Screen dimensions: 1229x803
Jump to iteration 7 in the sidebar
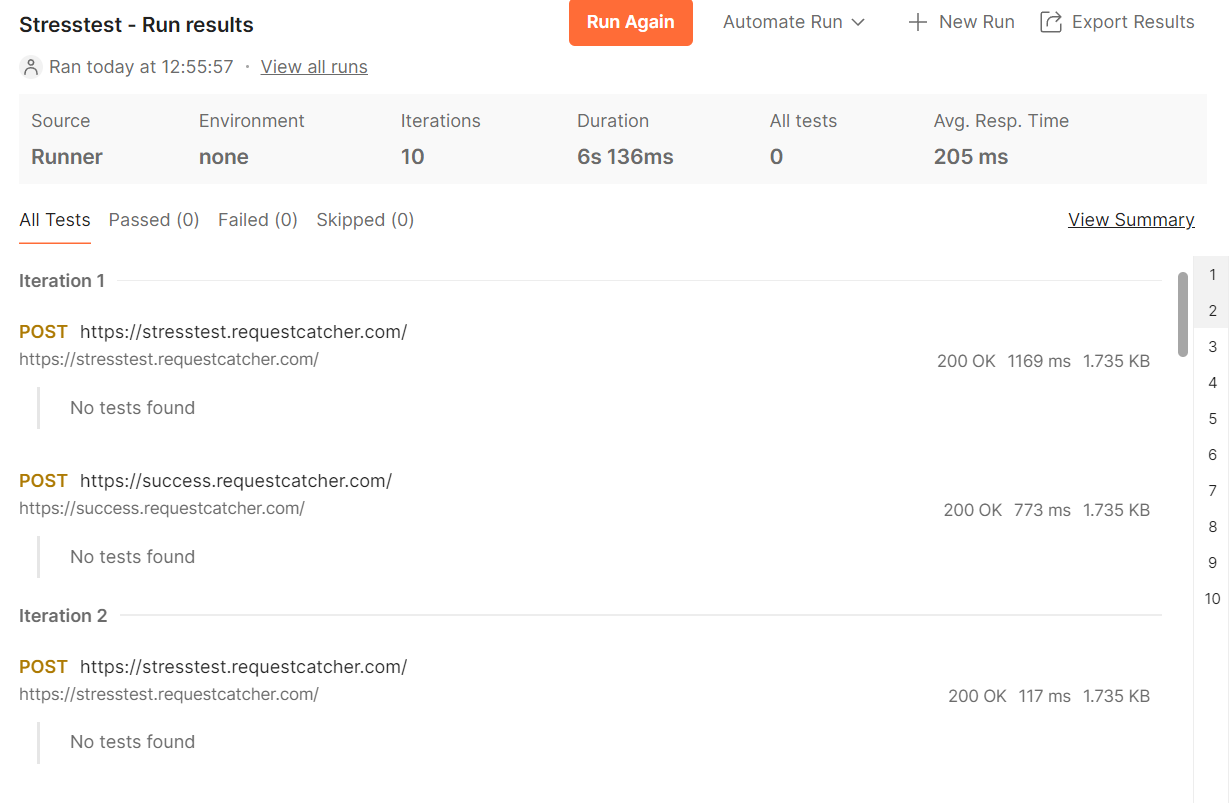point(1212,491)
